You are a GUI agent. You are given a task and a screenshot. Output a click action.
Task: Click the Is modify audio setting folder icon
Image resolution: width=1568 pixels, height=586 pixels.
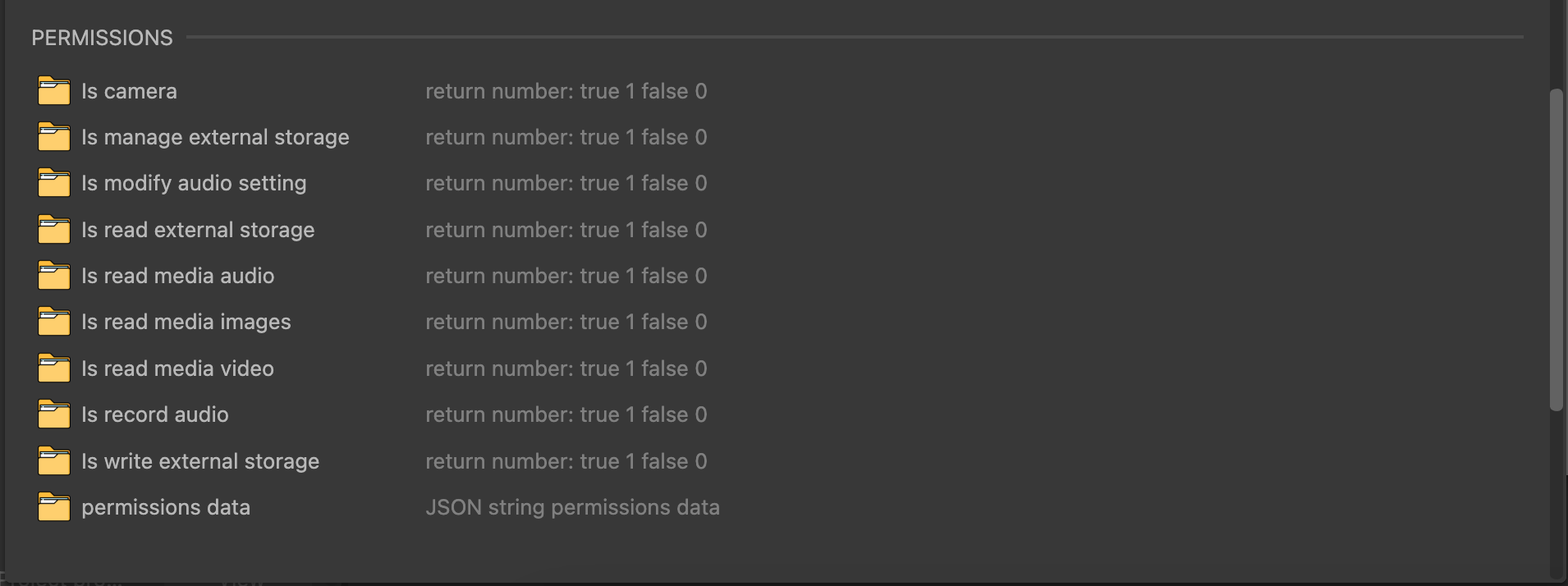54,183
